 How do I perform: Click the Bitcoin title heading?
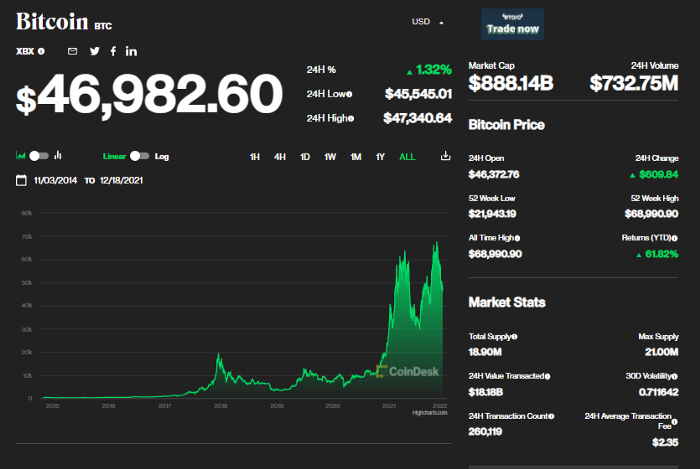pyautogui.click(x=52, y=21)
